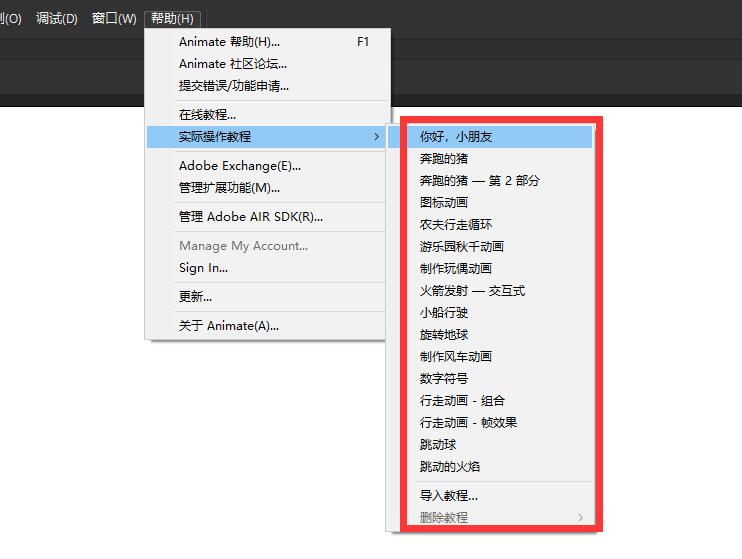Click 导入教程... entry
742x559 pixels.
[x=490, y=496]
